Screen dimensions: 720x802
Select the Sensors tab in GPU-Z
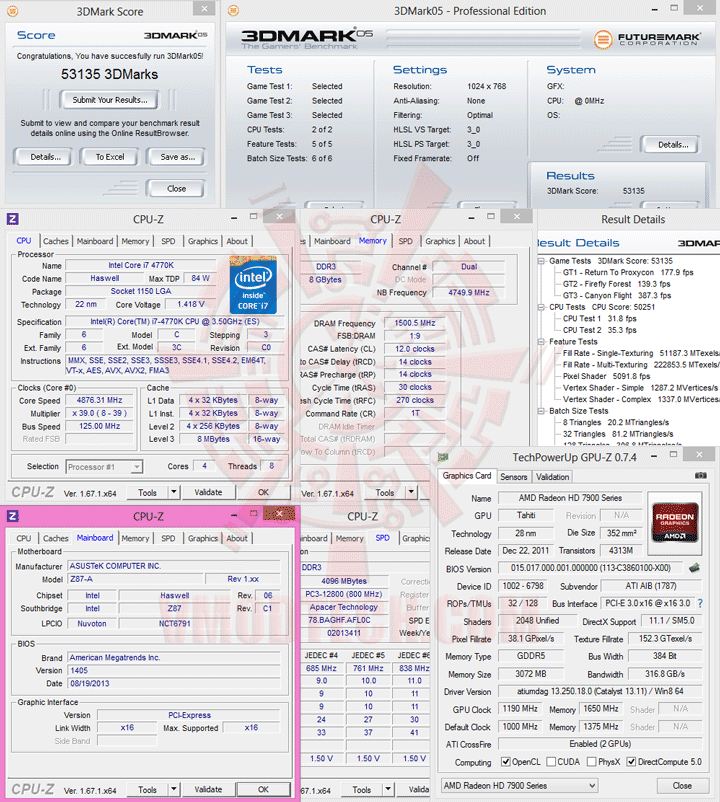coord(513,477)
